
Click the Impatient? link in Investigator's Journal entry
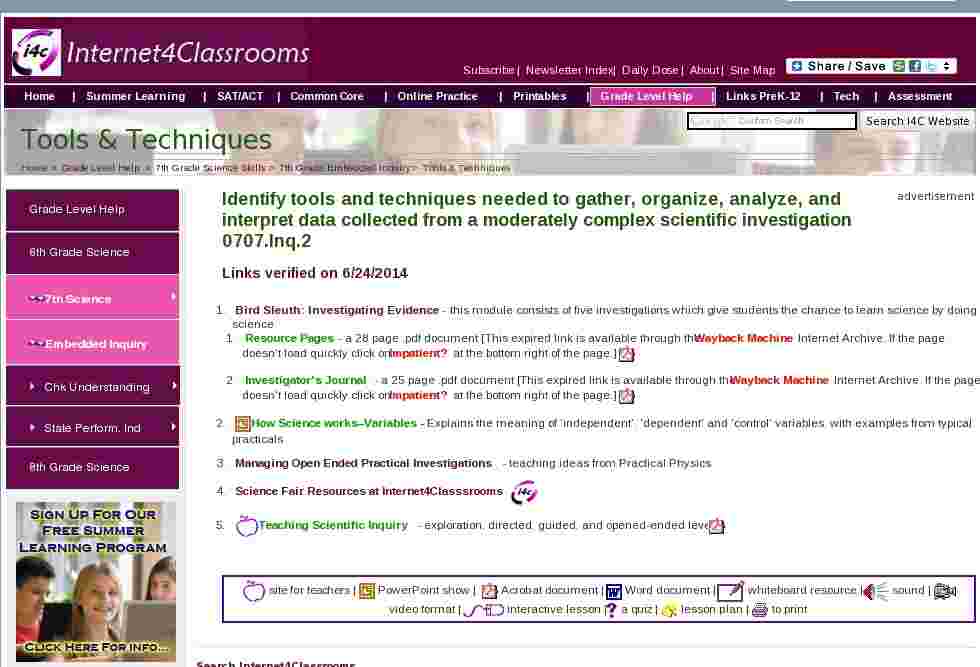tap(419, 396)
